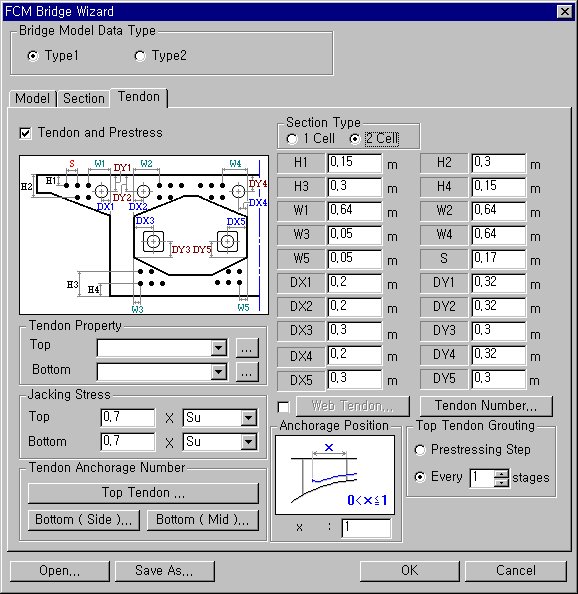Select Prestressing Step grouting option
578x594 pixels.
click(x=420, y=450)
